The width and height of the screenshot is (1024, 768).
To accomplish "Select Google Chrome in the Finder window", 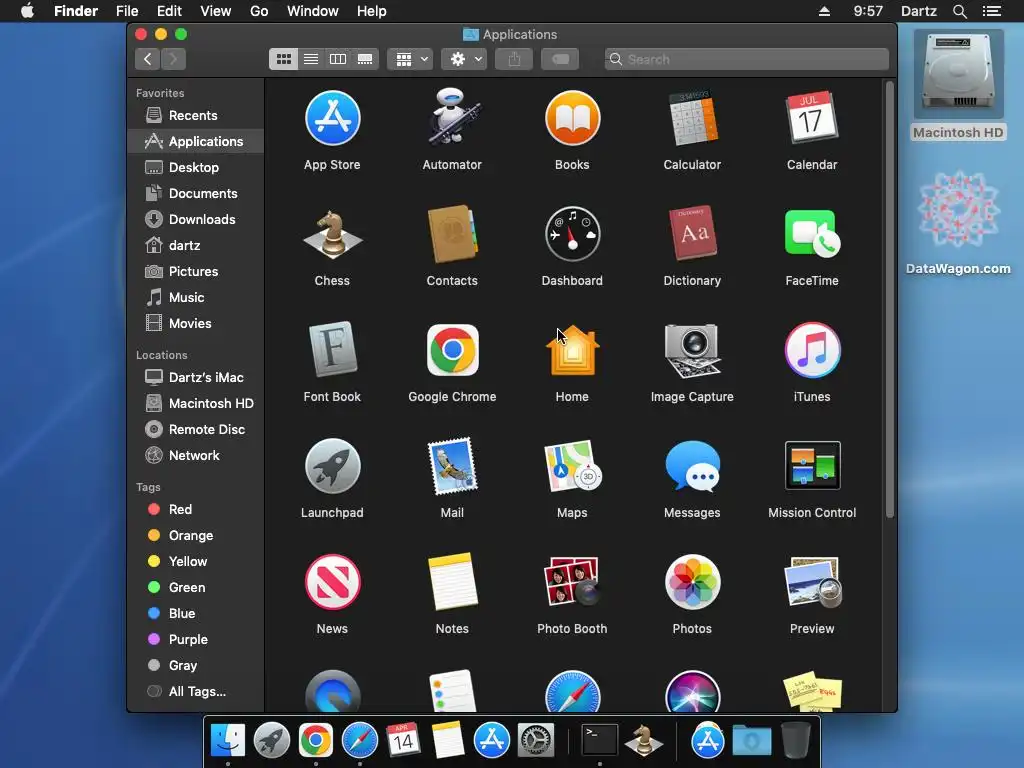I will point(452,350).
